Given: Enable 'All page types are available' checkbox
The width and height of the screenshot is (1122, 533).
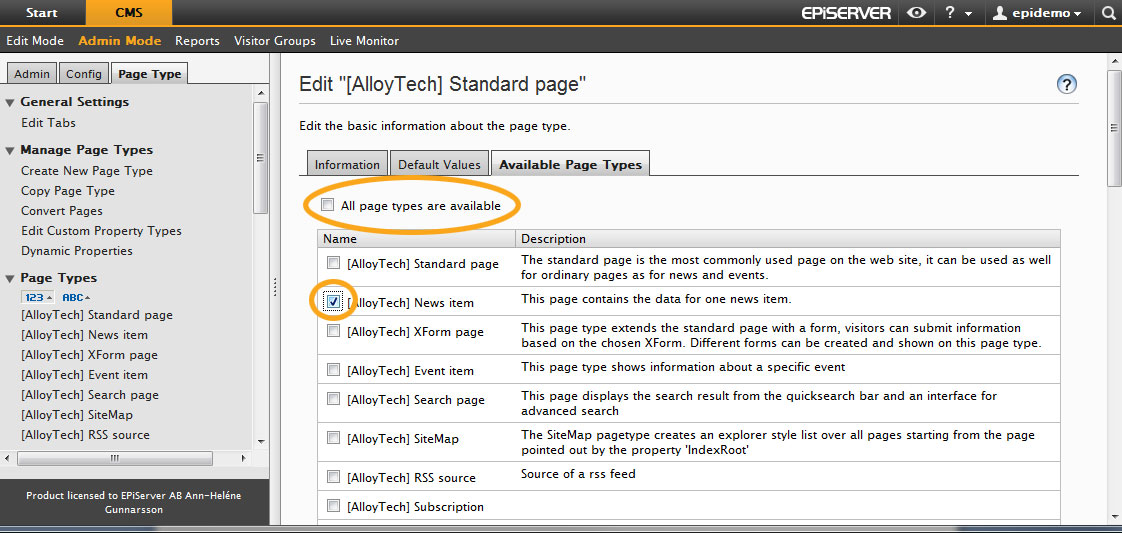Looking at the screenshot, I should (328, 205).
